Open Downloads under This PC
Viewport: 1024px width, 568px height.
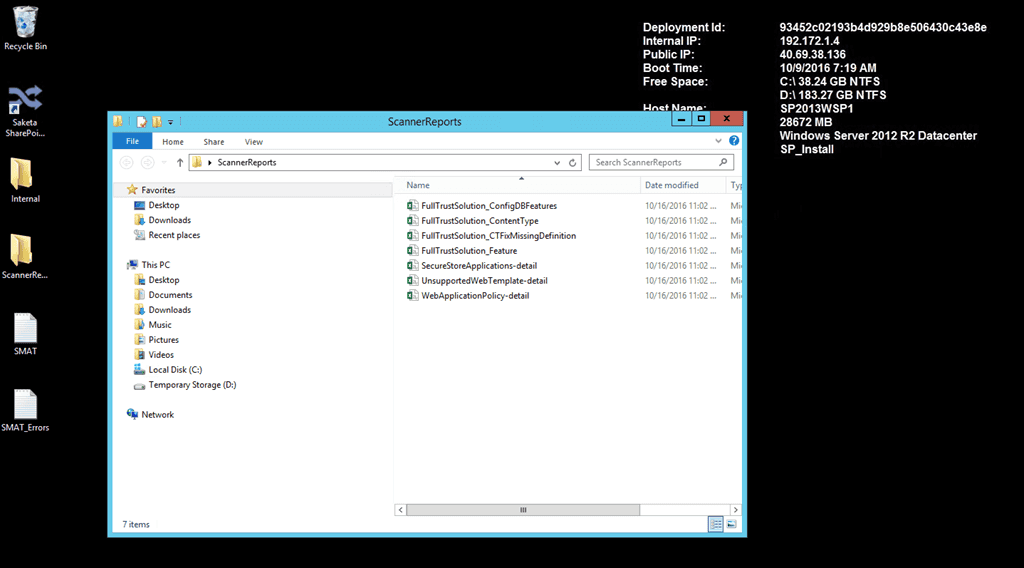click(169, 309)
